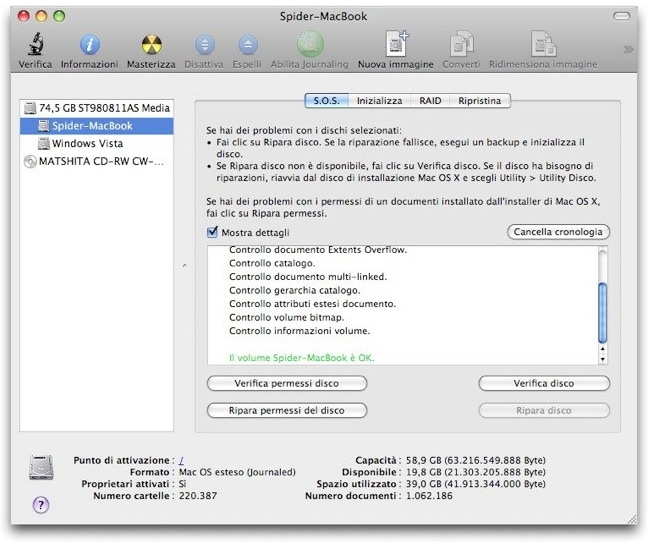
Task: Click the toolbar hide pill button
Action: [x=622, y=16]
